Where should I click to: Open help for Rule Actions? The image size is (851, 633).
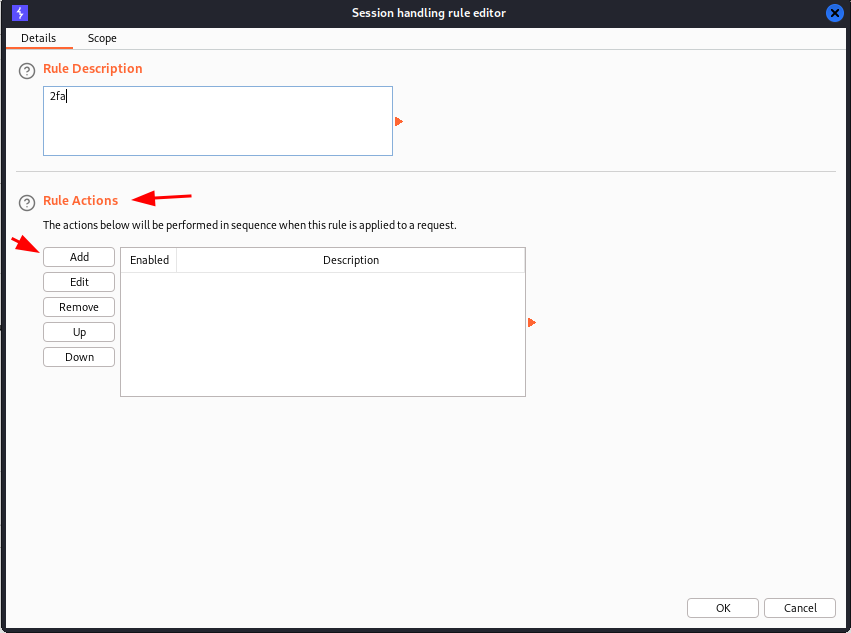coord(27,202)
